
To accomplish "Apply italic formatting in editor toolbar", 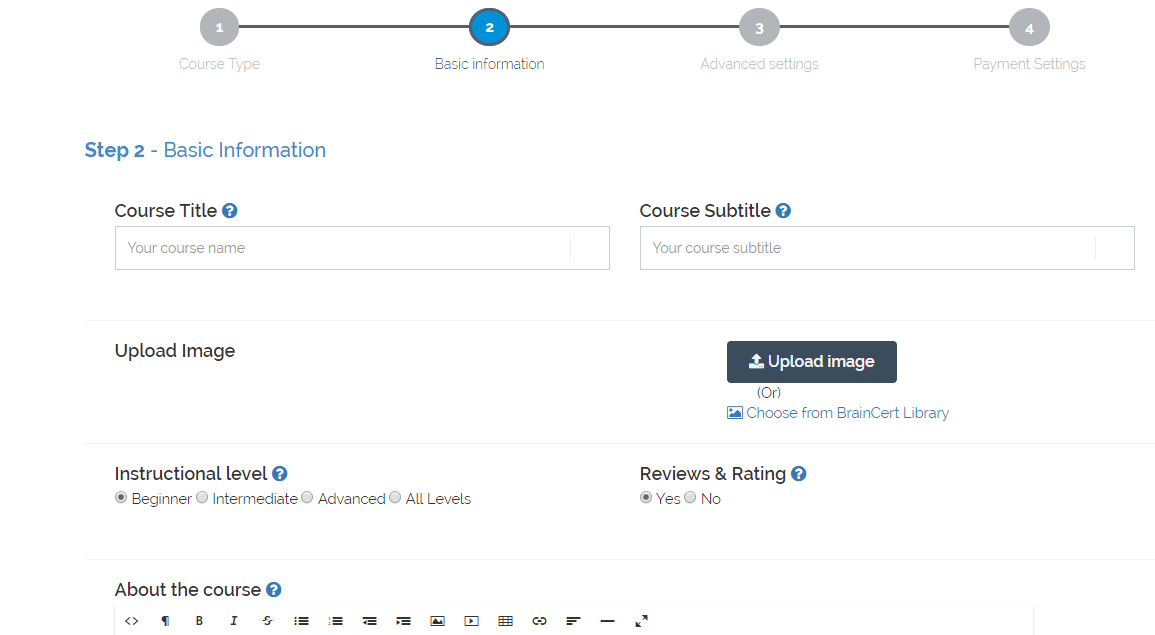I will (x=233, y=621).
